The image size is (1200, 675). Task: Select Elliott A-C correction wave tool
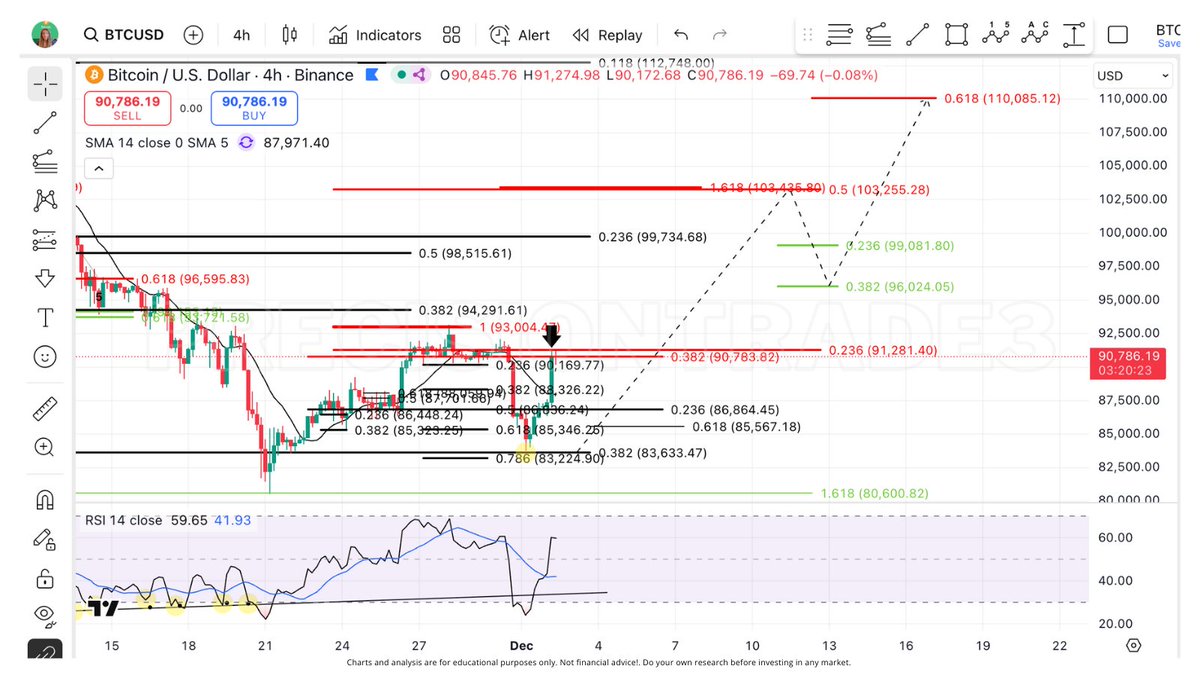pyautogui.click(x=1034, y=33)
